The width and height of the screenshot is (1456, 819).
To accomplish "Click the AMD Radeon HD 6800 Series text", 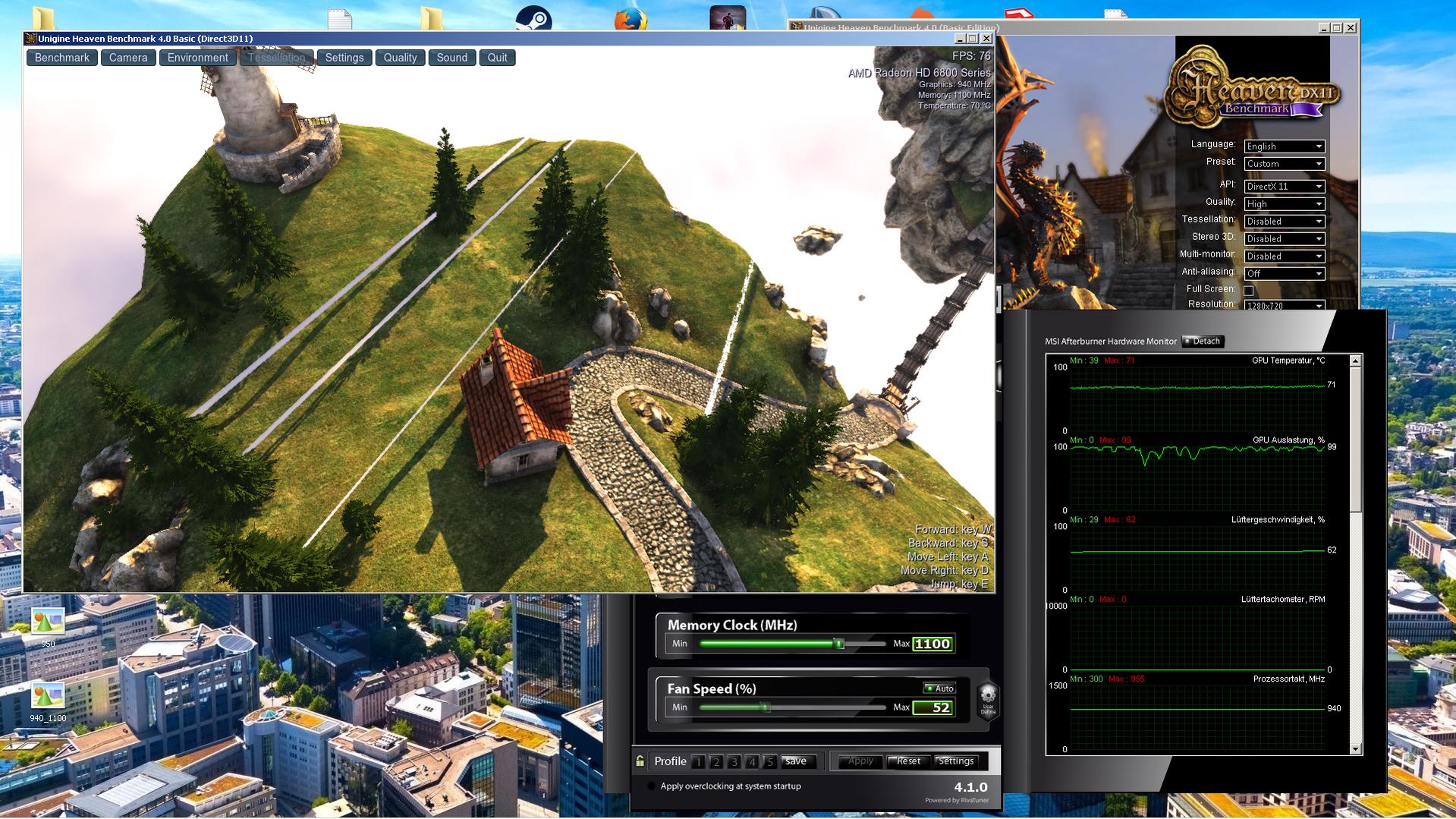I will (919, 73).
